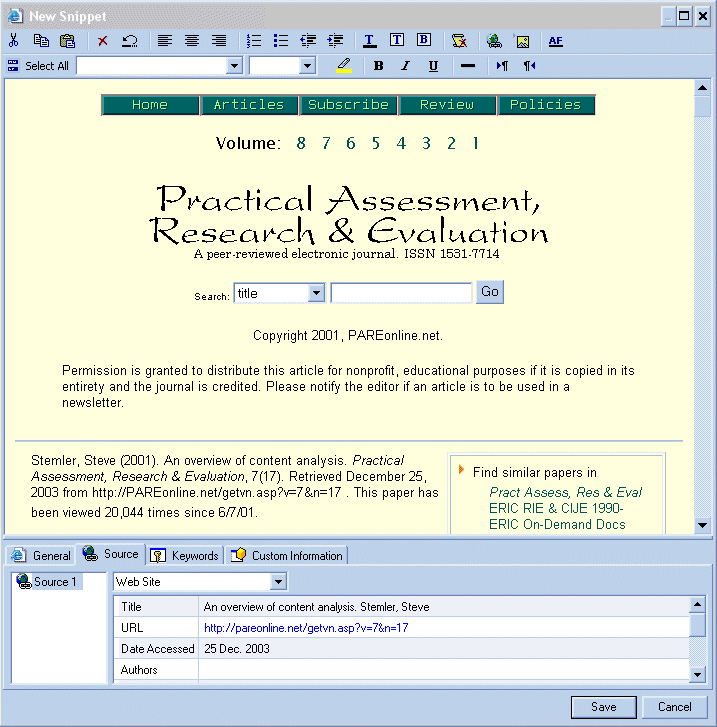
Task: Open Volume 8 link
Action: (x=301, y=143)
